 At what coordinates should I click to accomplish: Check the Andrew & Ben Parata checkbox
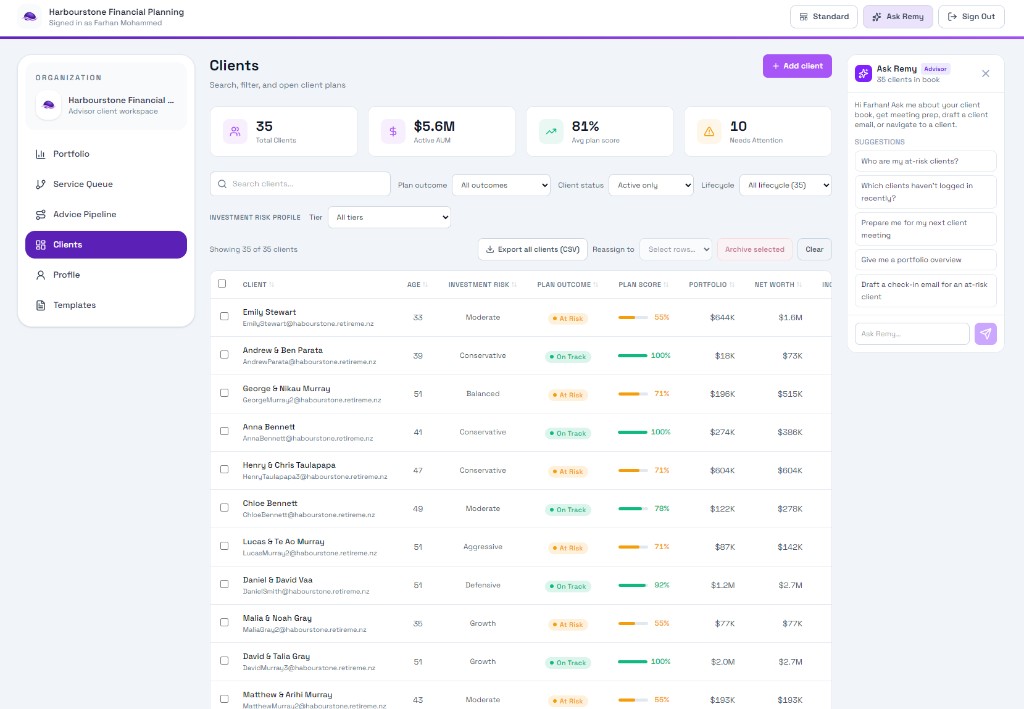224,354
